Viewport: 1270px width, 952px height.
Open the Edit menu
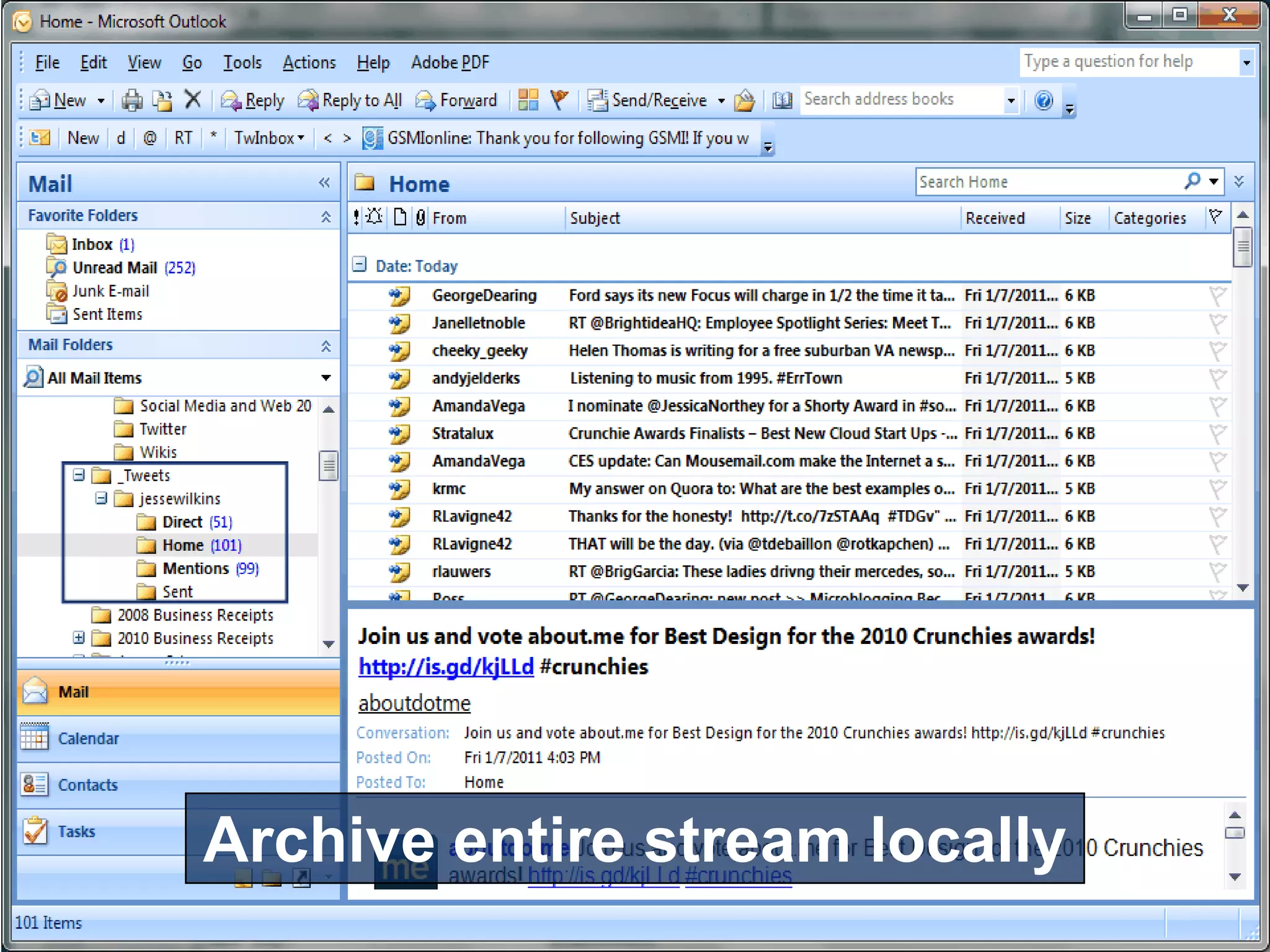(x=94, y=62)
